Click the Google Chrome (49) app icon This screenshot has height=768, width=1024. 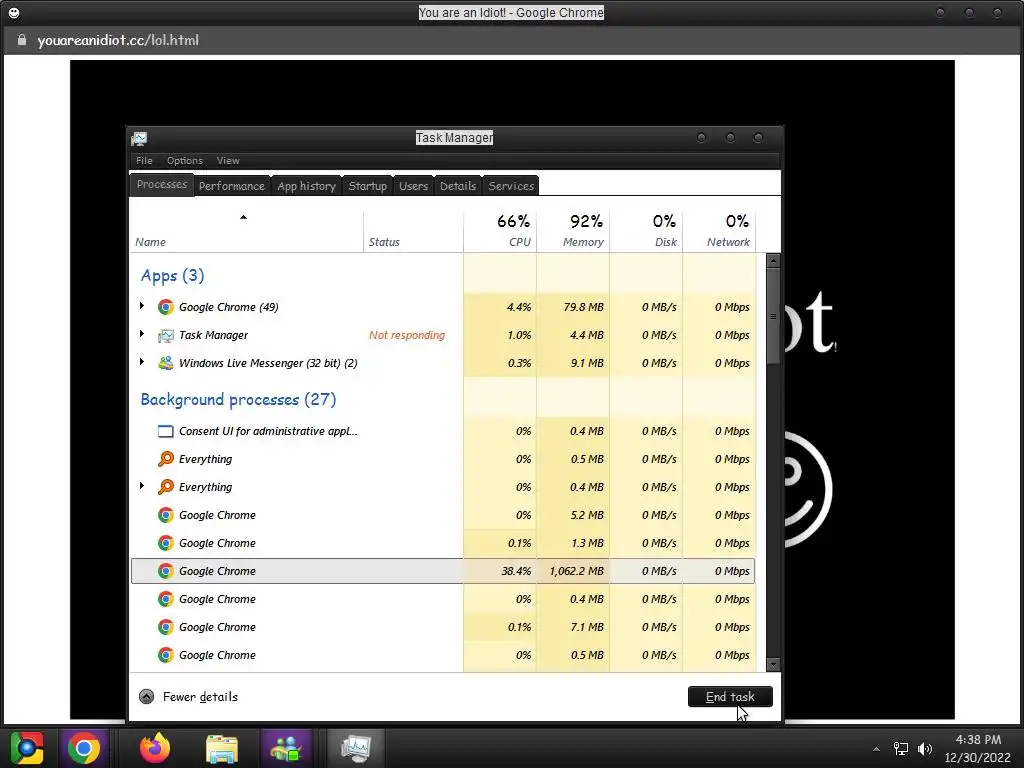[166, 307]
